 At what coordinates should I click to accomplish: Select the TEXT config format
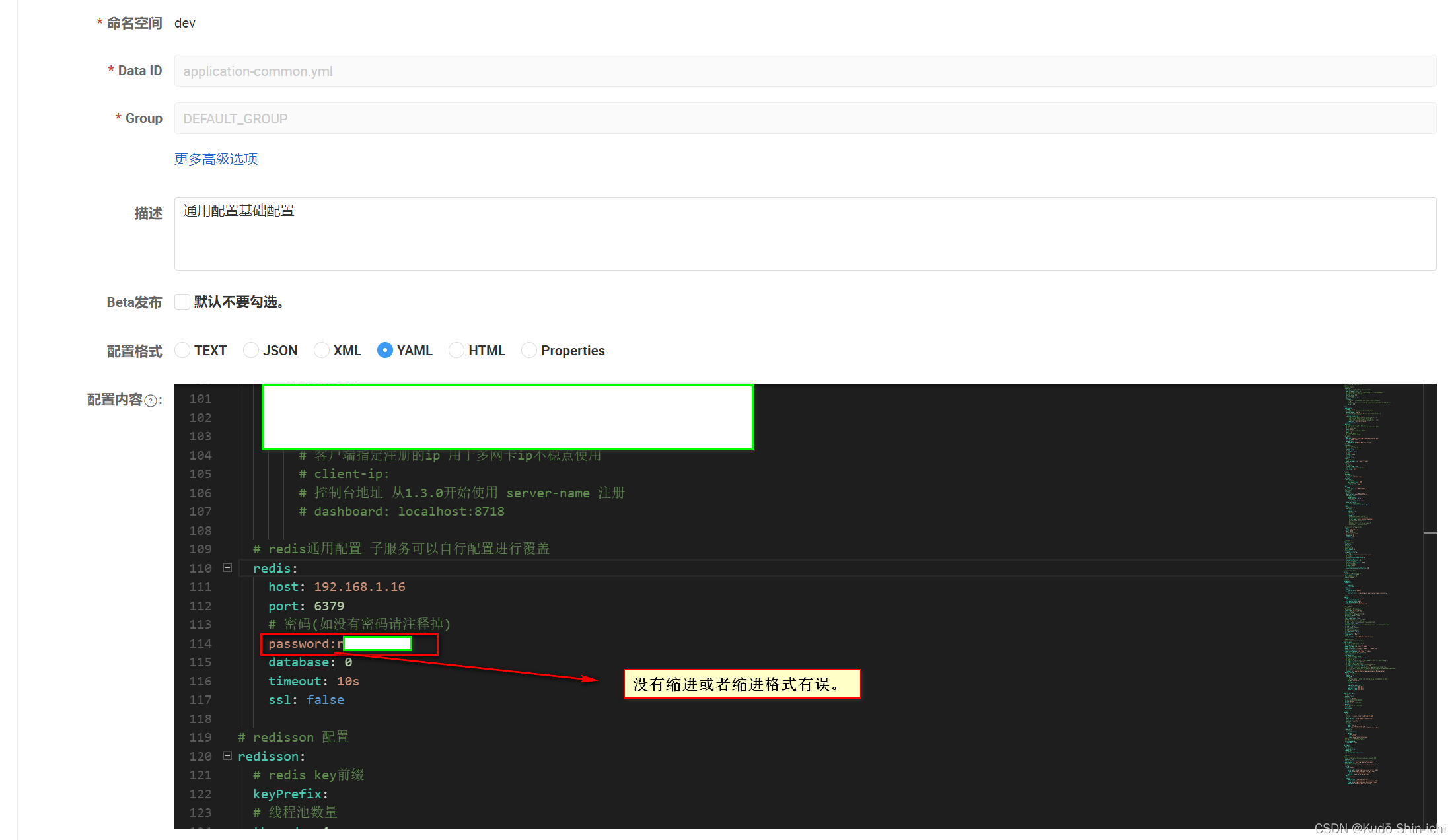182,350
